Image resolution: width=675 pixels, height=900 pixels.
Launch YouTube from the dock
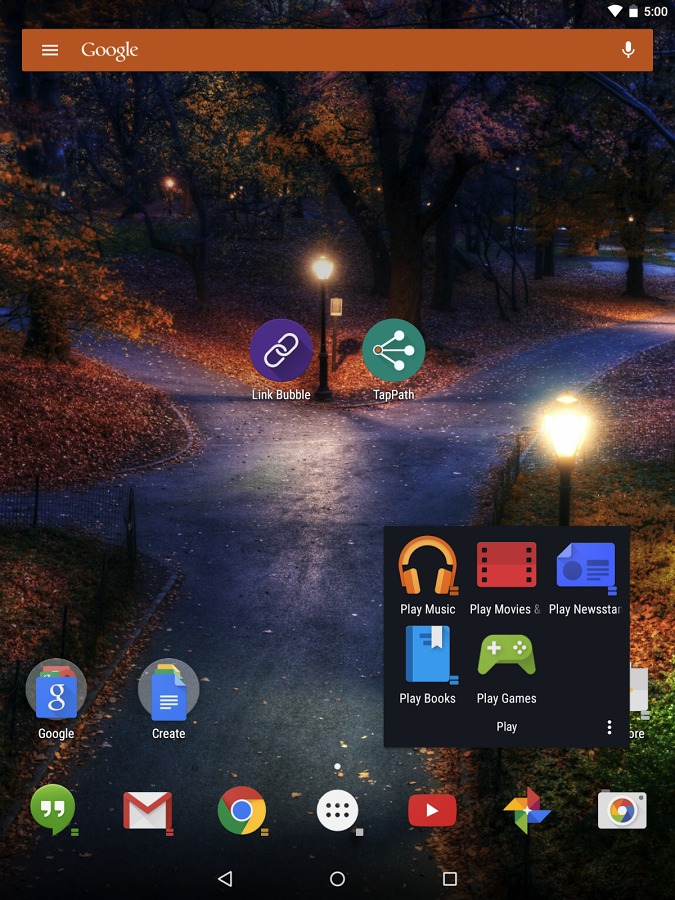tap(432, 810)
